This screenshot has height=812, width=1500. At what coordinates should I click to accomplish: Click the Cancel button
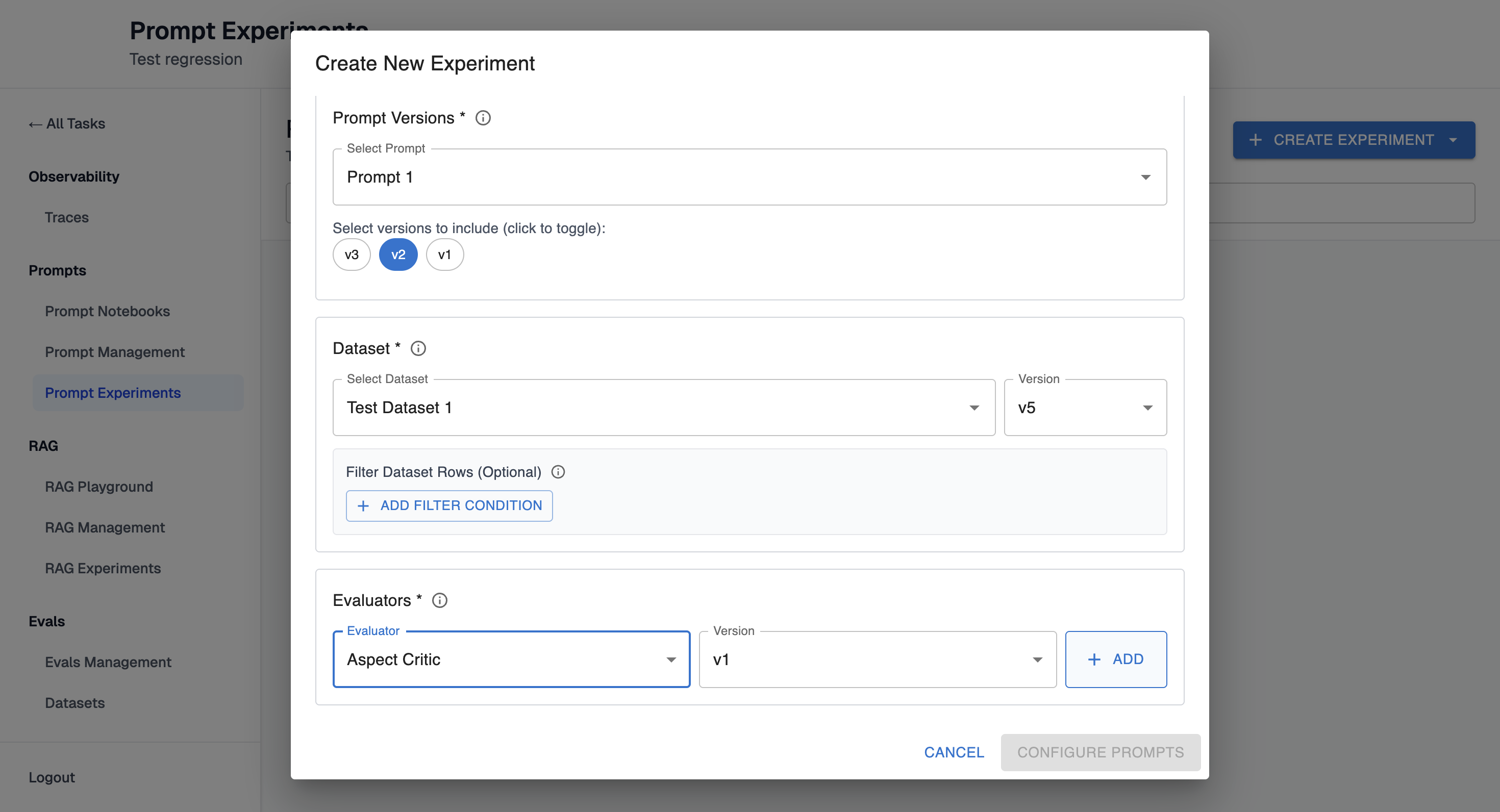(954, 752)
